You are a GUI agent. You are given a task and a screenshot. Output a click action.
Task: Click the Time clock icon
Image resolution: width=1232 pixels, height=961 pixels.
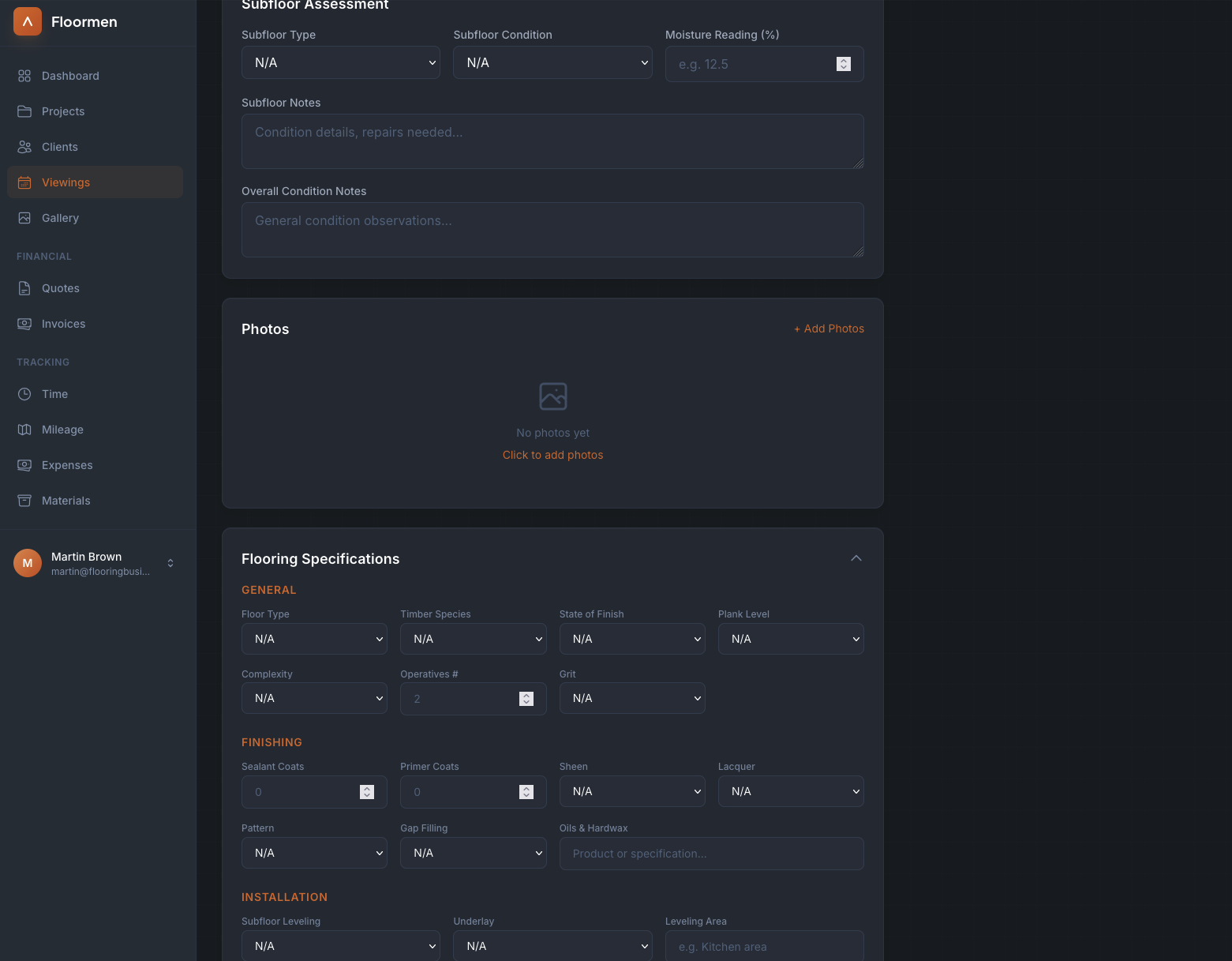tap(24, 394)
